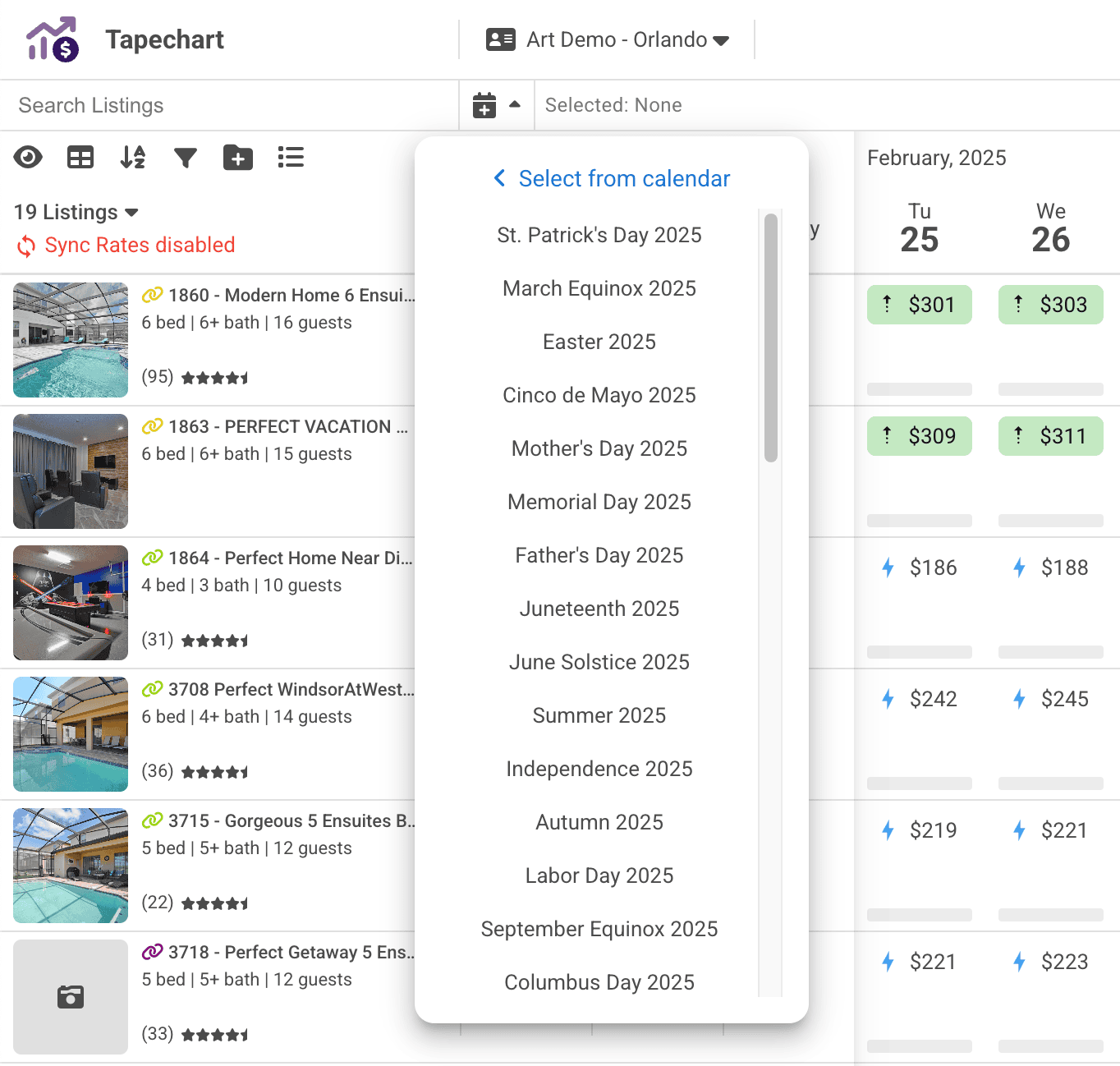Click the calendar add date icon
Image resolution: width=1120 pixels, height=1066 pixels.
484,105
